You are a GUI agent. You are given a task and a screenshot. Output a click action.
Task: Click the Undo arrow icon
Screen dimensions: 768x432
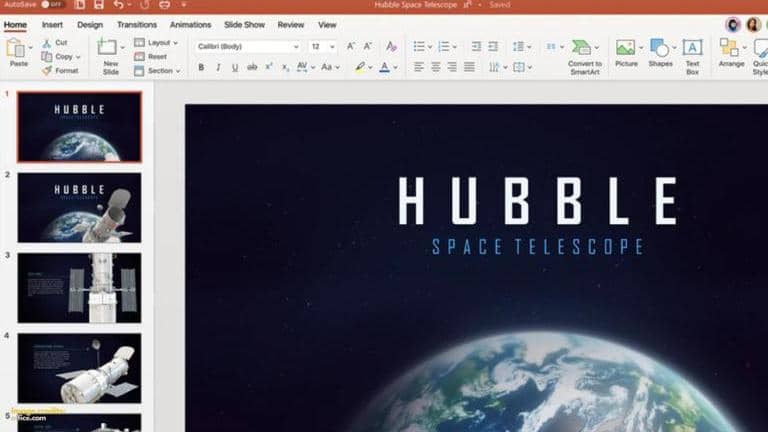tap(118, 5)
